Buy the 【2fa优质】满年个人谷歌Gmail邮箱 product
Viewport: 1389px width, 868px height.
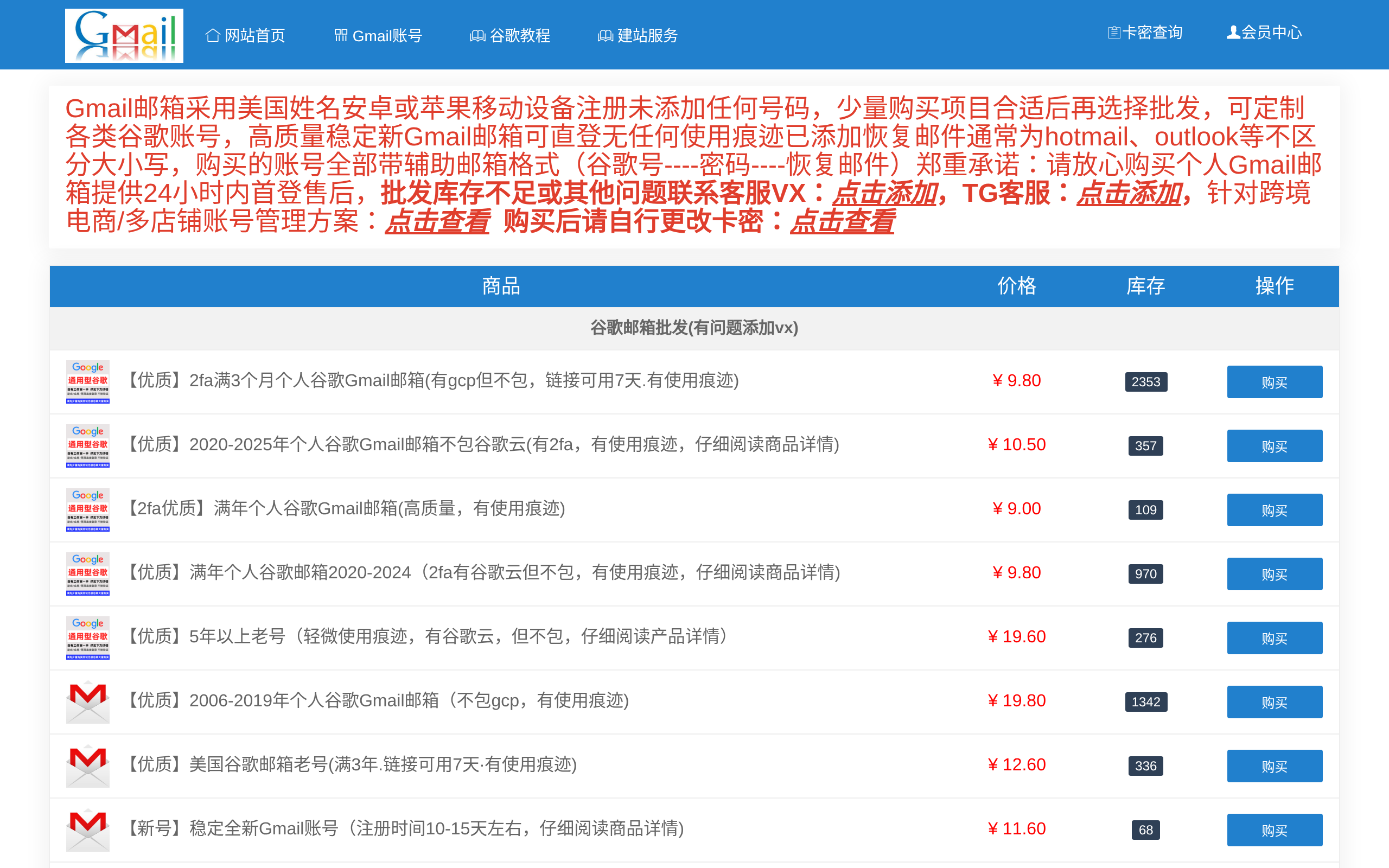pos(1274,510)
